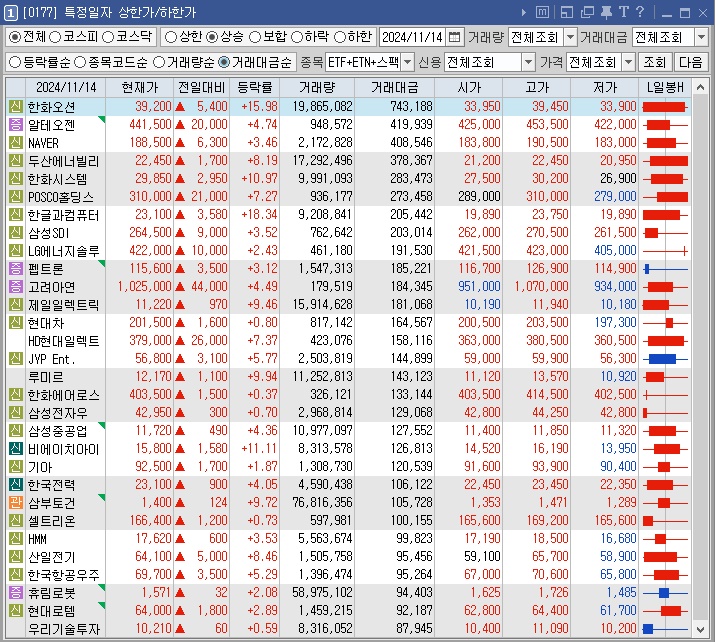715x642 pixels.
Task: Select the 코스닥 radio button
Action: coord(108,37)
